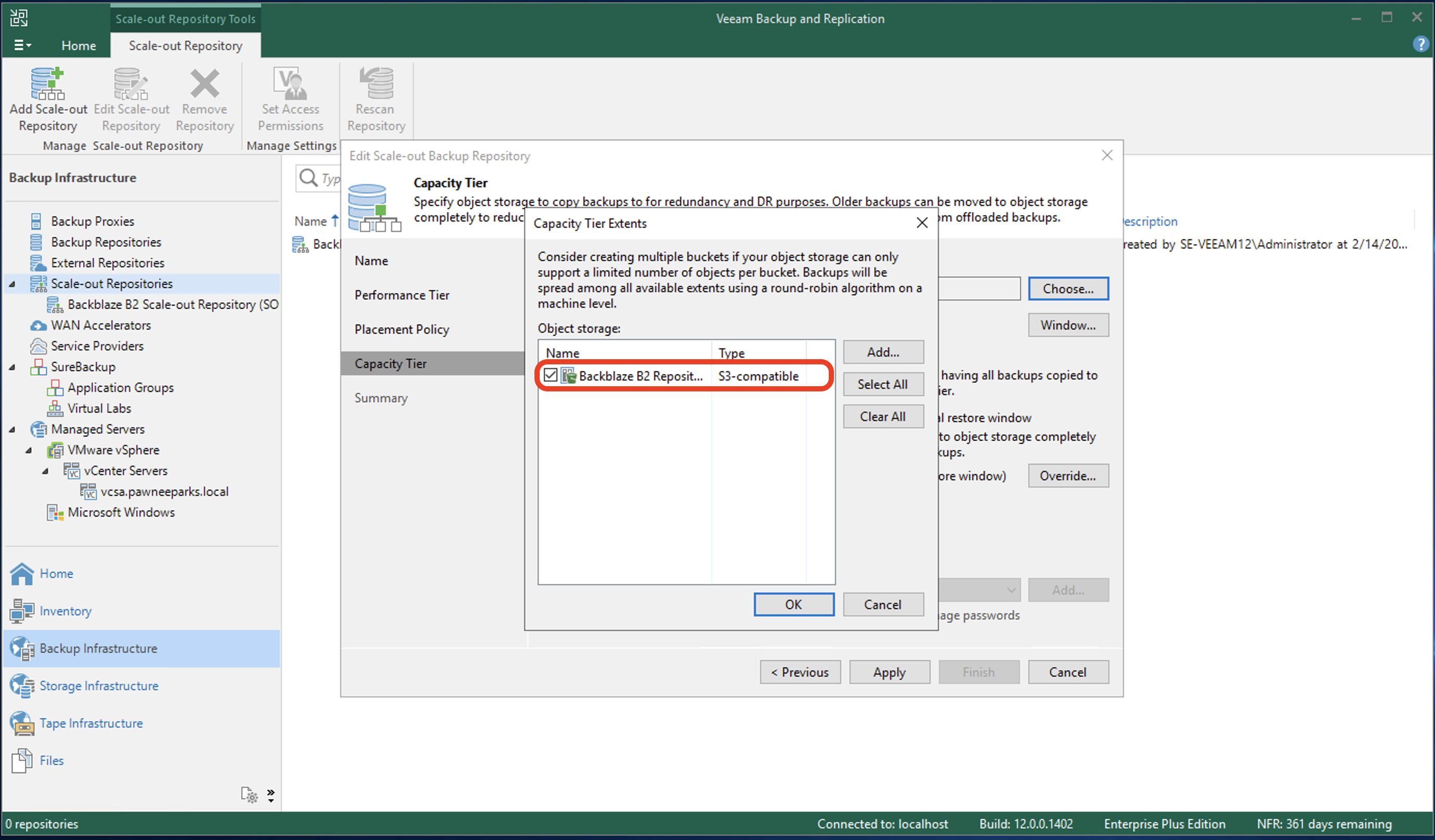Click the Previous wizard button
1435x840 pixels.
(x=800, y=672)
